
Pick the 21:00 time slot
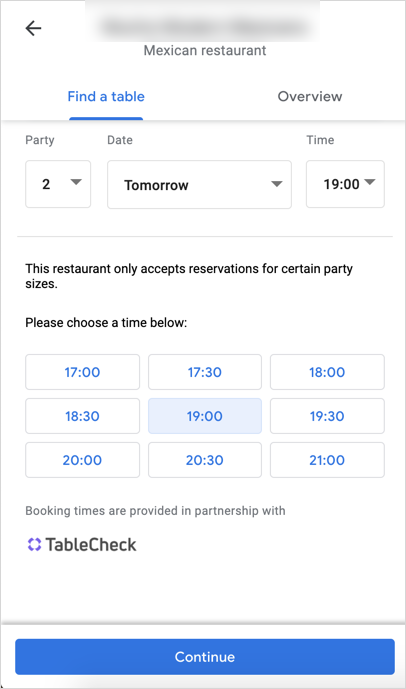(x=327, y=460)
